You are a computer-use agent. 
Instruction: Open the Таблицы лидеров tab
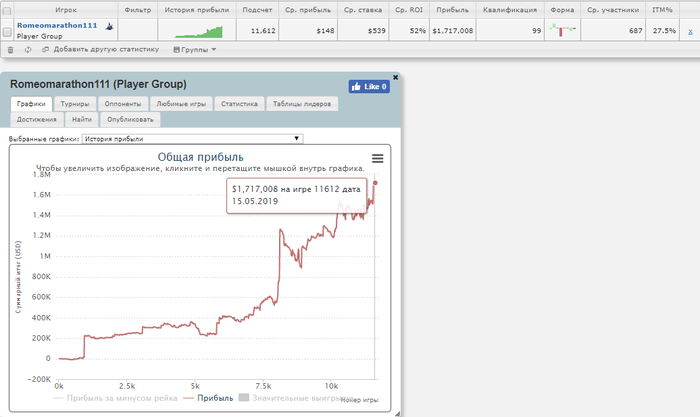click(x=302, y=104)
